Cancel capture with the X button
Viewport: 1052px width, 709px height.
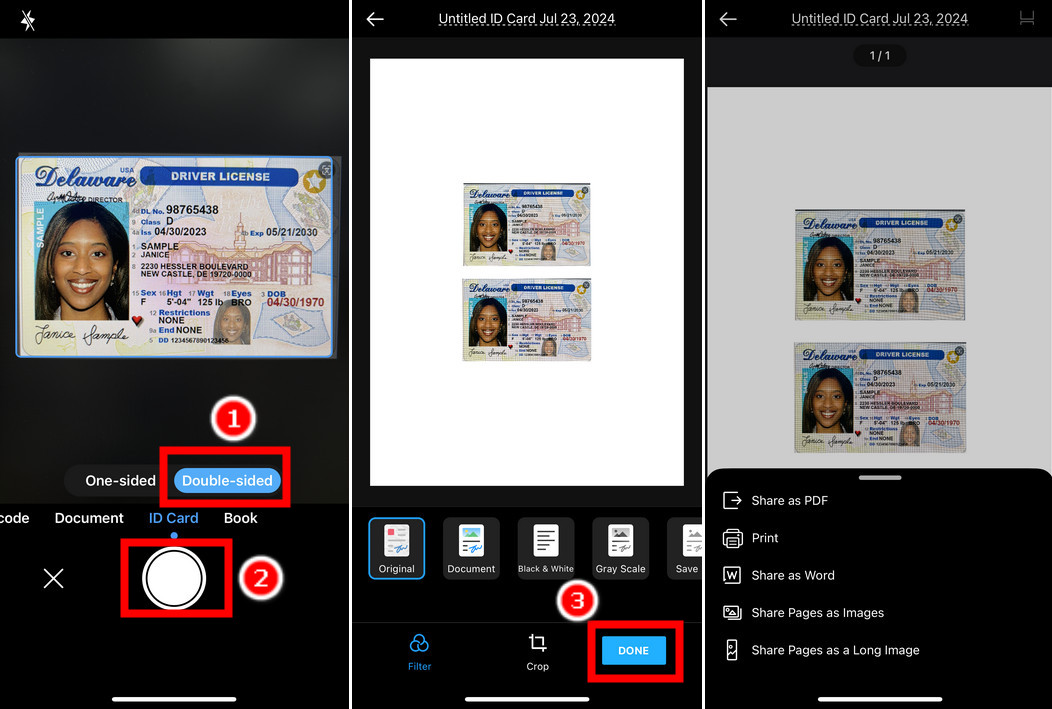[x=53, y=578]
